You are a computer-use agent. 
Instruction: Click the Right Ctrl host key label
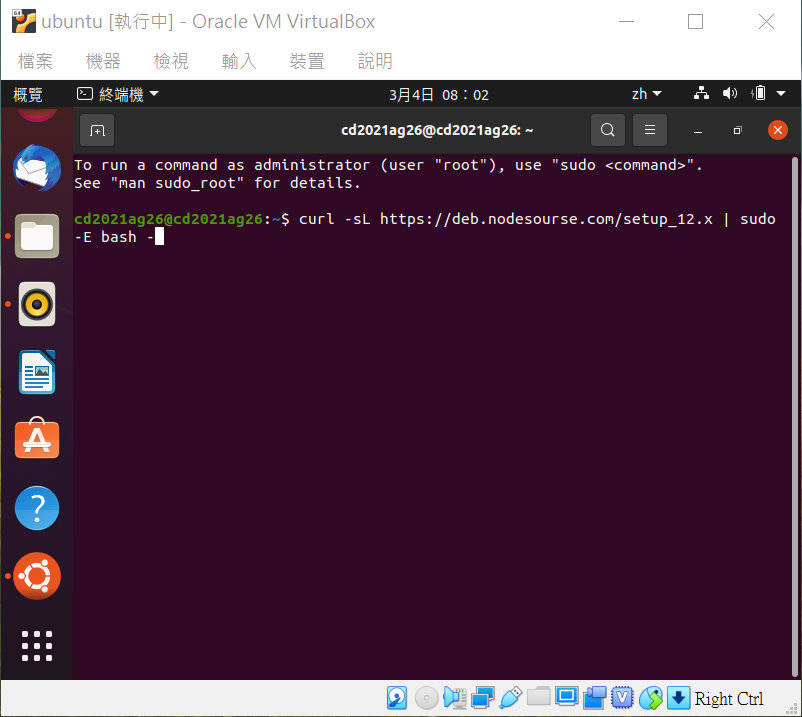728,699
